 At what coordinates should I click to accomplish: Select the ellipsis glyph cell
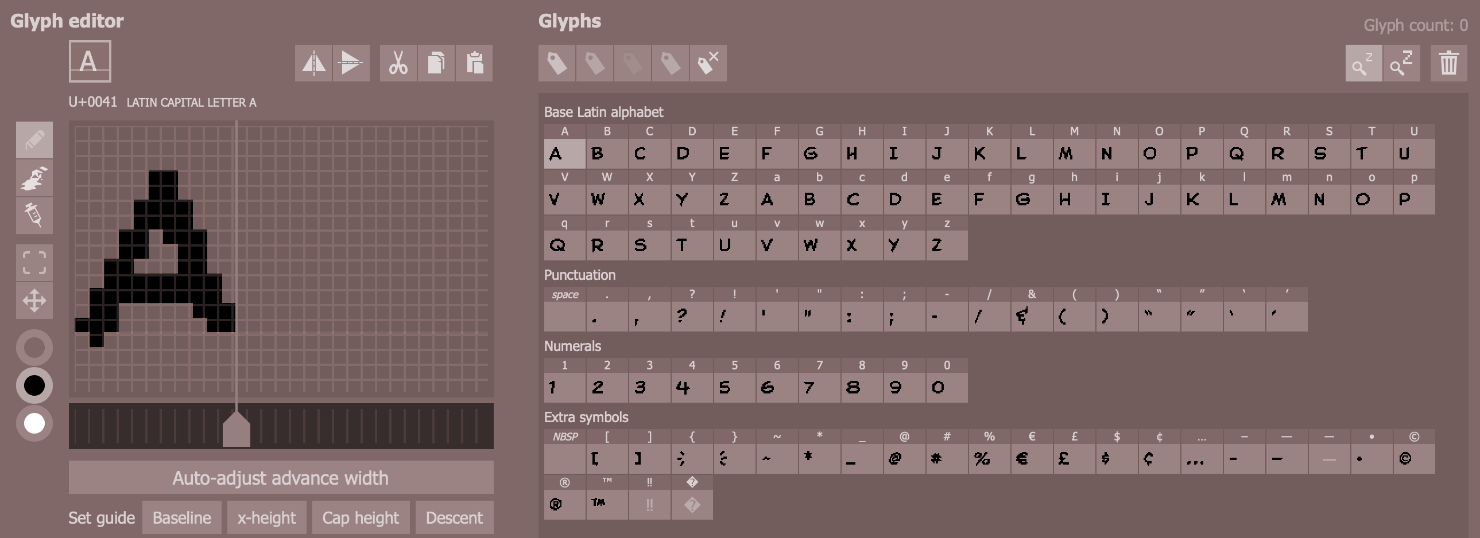1202,451
